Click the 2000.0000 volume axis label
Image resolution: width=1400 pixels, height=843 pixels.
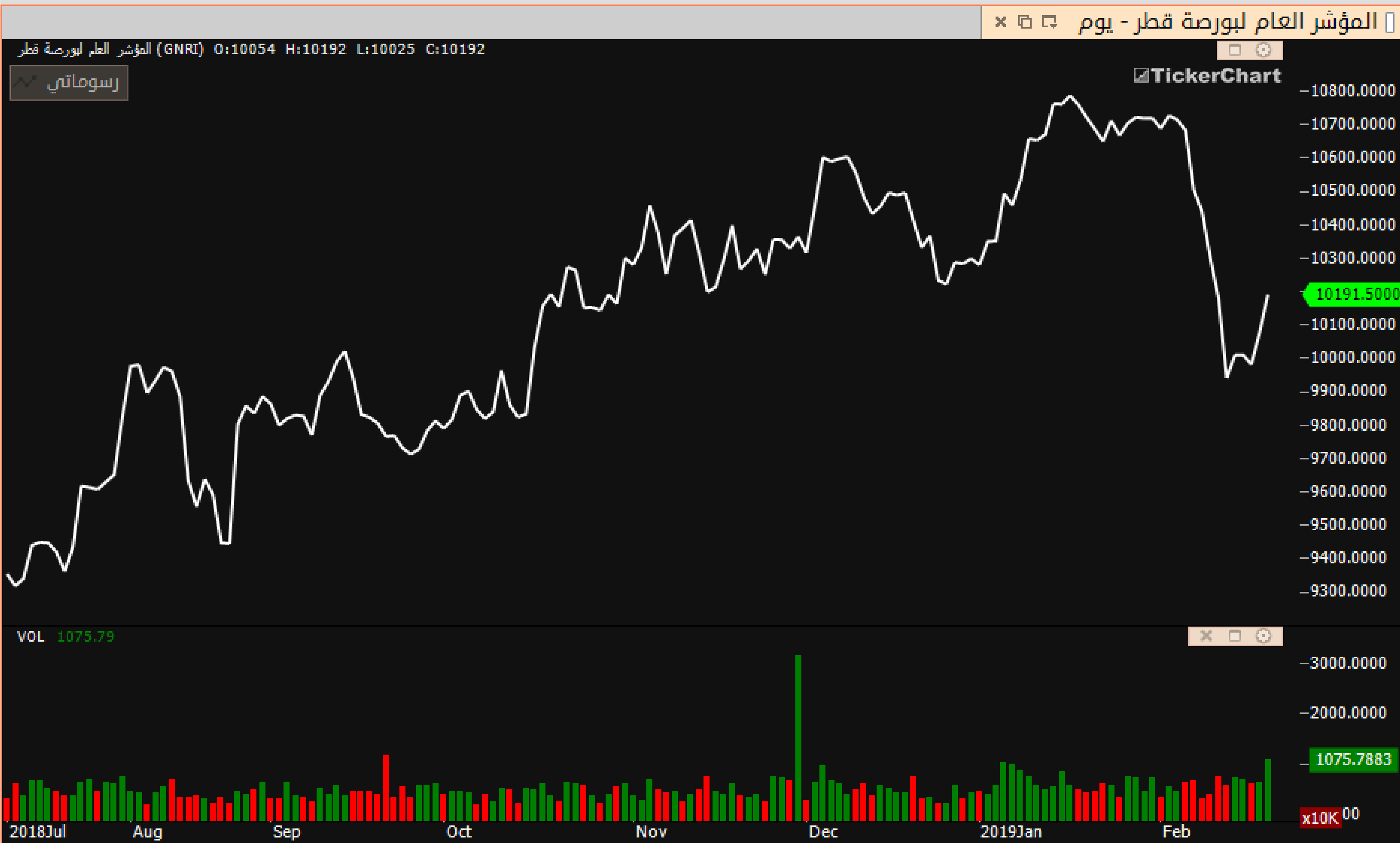pos(1348,712)
